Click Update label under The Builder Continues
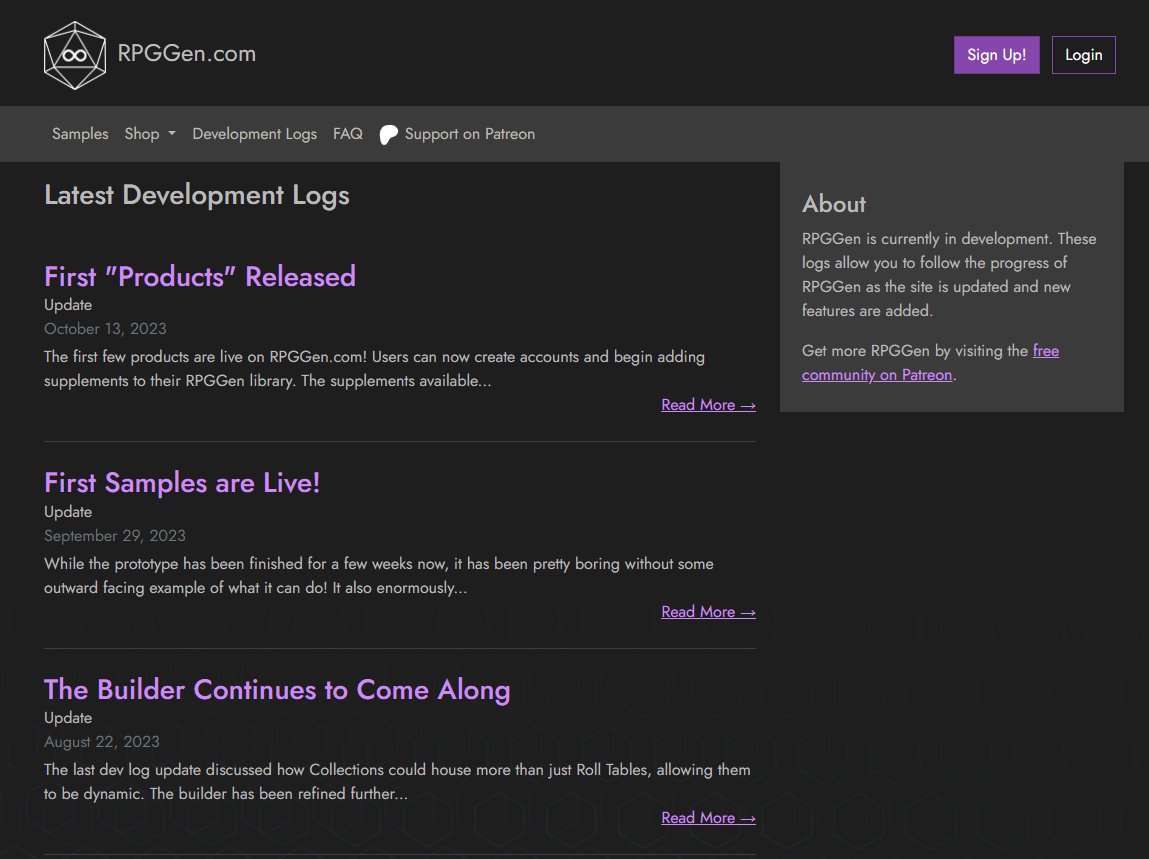 tap(68, 718)
